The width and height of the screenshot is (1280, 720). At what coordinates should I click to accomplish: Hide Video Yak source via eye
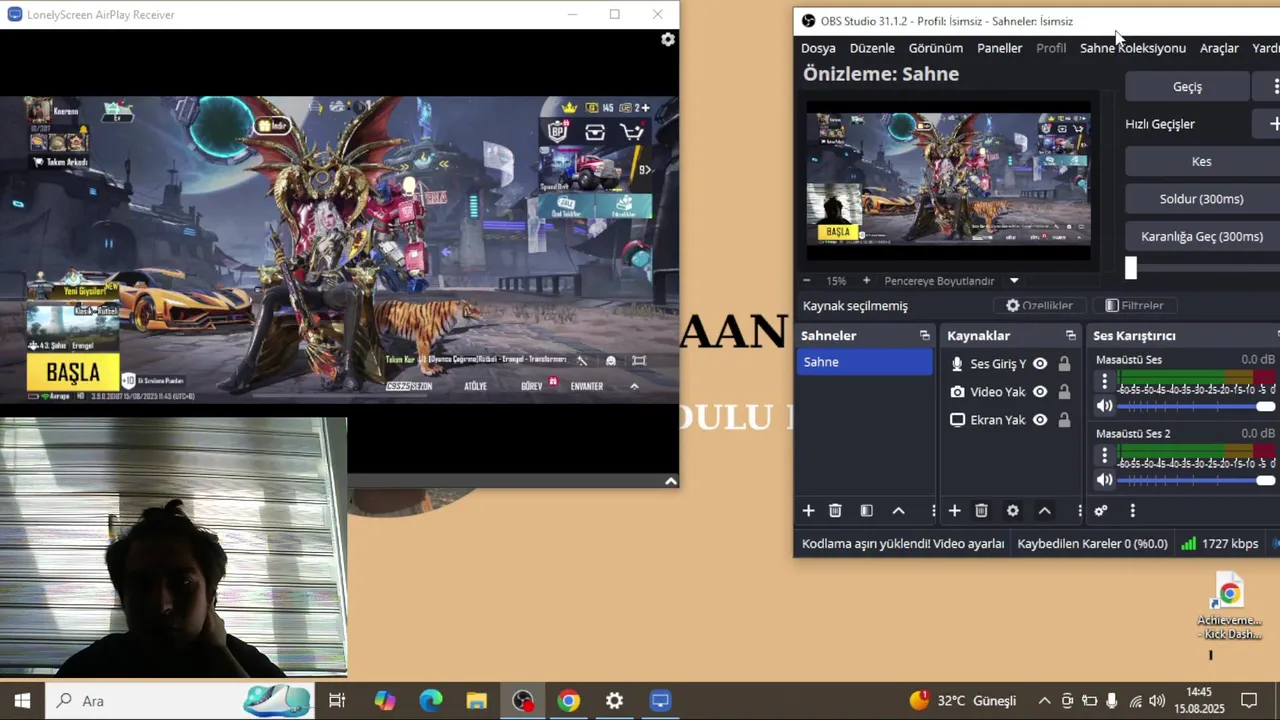pyautogui.click(x=1040, y=392)
